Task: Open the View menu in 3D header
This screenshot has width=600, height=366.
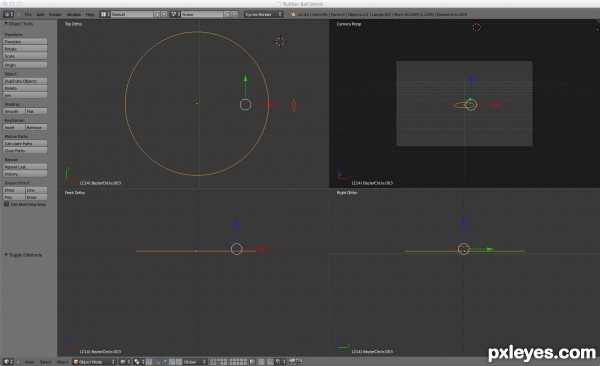Action: tap(29, 362)
